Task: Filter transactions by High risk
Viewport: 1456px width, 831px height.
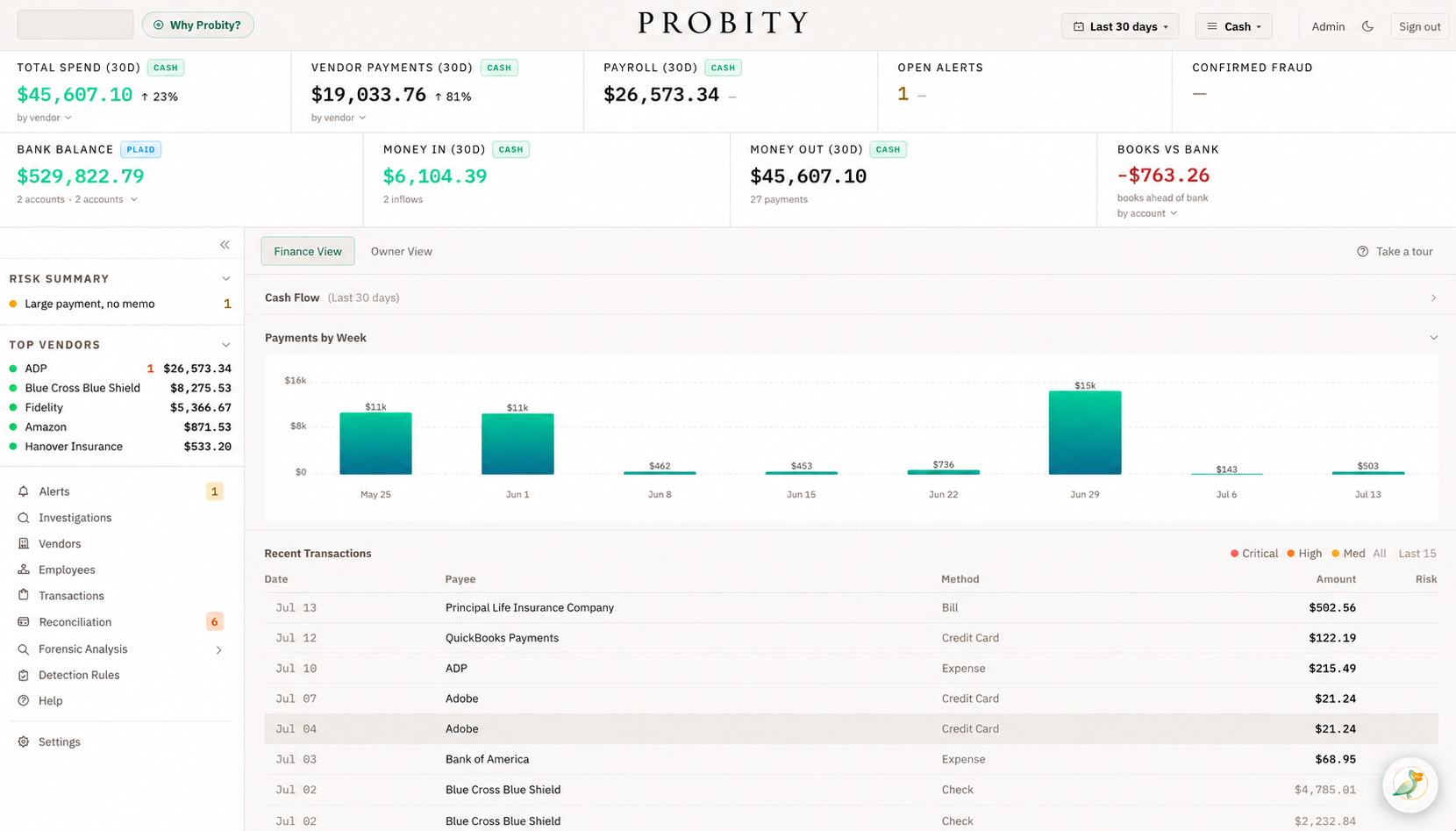Action: pos(1304,554)
